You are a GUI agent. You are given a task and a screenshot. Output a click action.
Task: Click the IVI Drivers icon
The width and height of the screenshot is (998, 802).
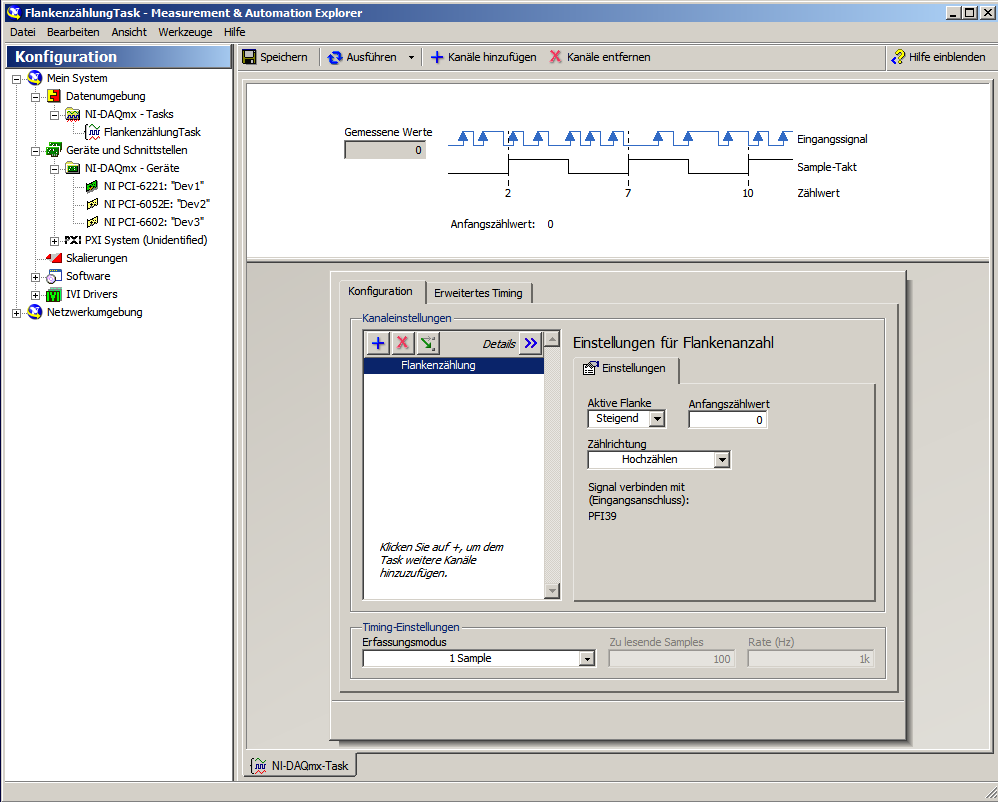(x=54, y=294)
